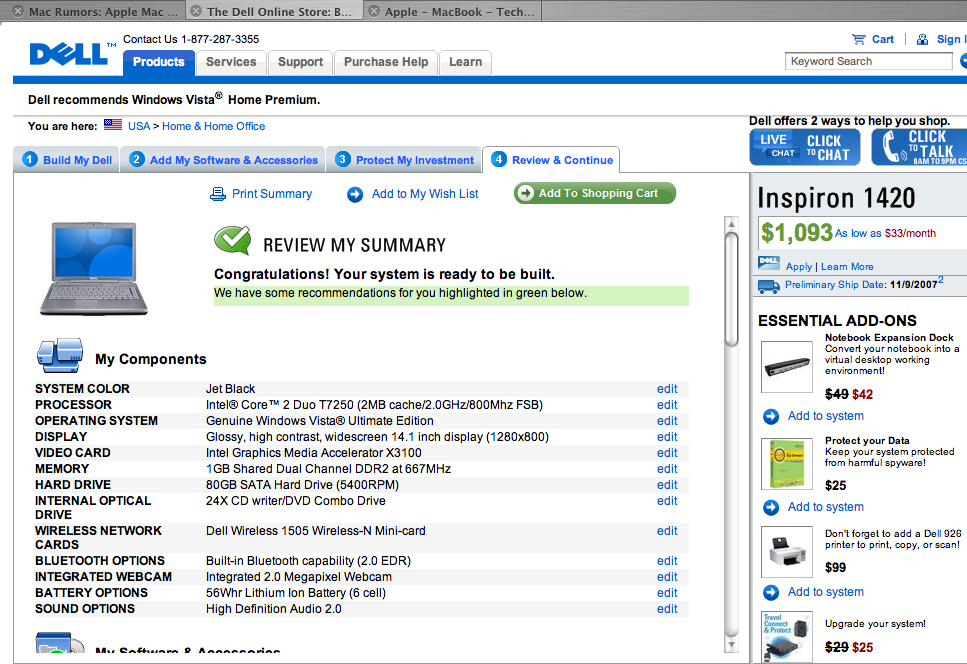Close the Dell Online Store browser tab
Viewport: 967px width, 664px height.
(196, 11)
